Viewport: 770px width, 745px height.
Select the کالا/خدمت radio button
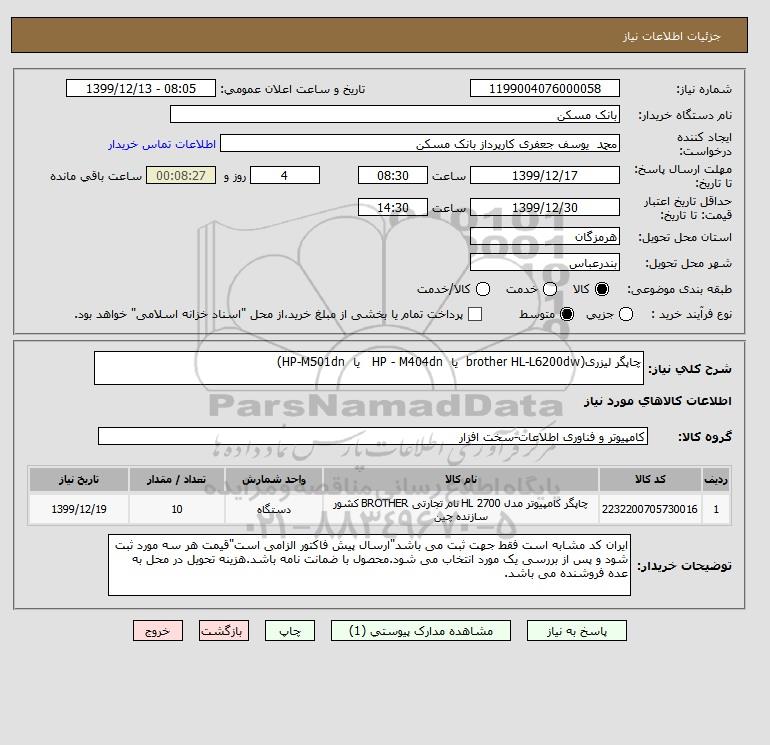[483, 289]
